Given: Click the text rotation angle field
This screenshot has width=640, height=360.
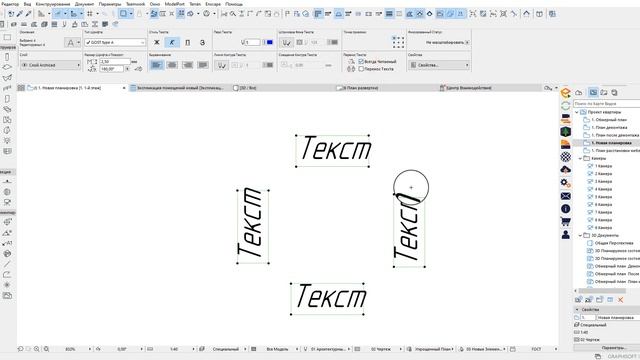Looking at the screenshot, I should click(x=111, y=69).
